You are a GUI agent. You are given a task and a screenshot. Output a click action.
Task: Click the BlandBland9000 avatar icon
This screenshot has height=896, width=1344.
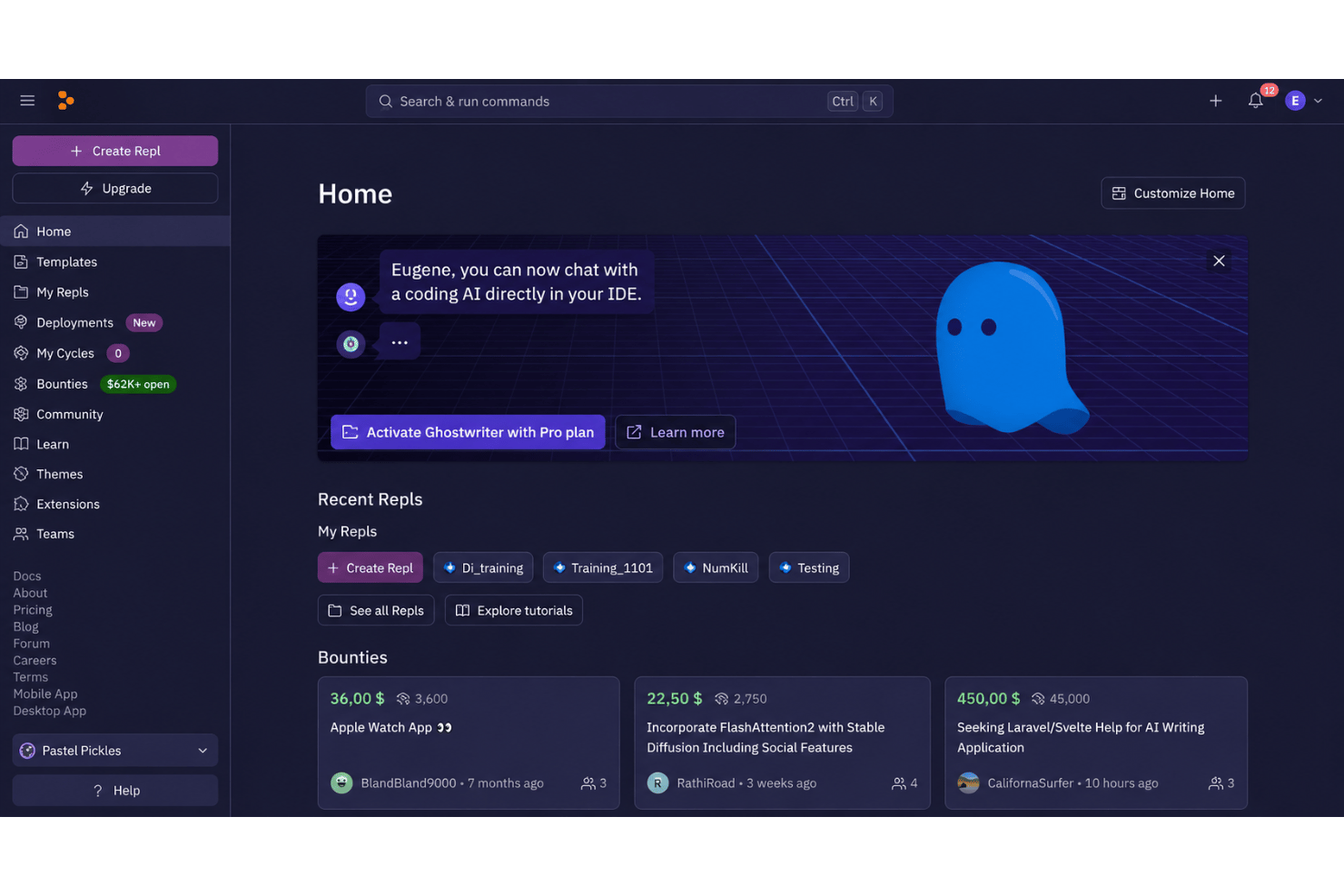341,783
